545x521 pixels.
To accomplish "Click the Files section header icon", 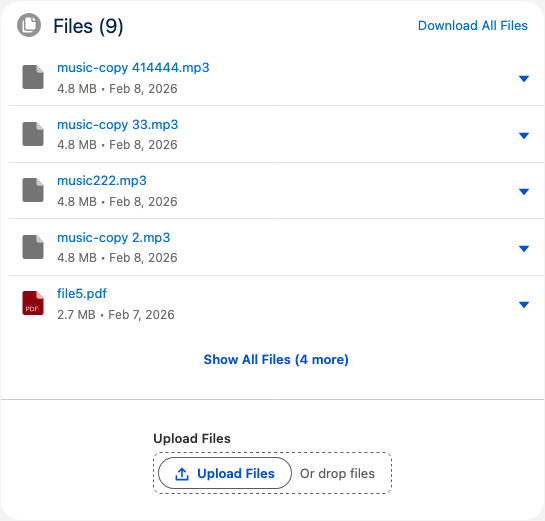I will [29, 25].
